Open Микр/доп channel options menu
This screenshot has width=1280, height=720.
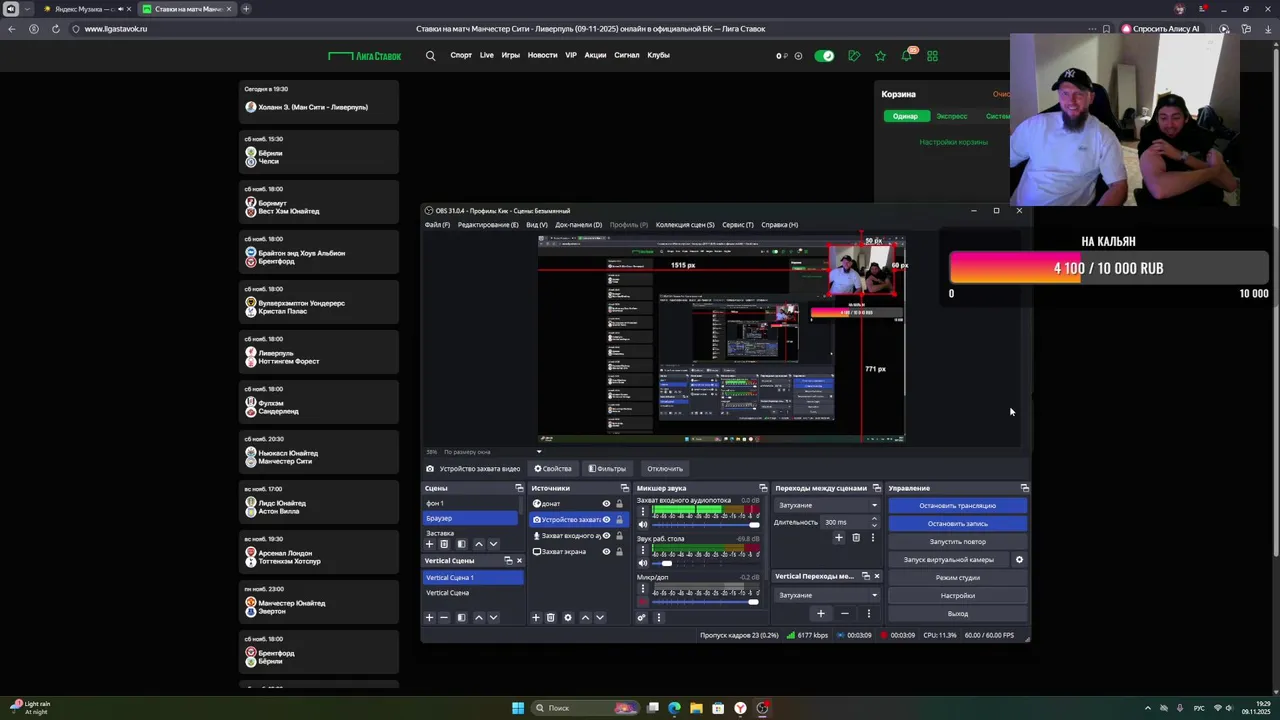point(643,588)
